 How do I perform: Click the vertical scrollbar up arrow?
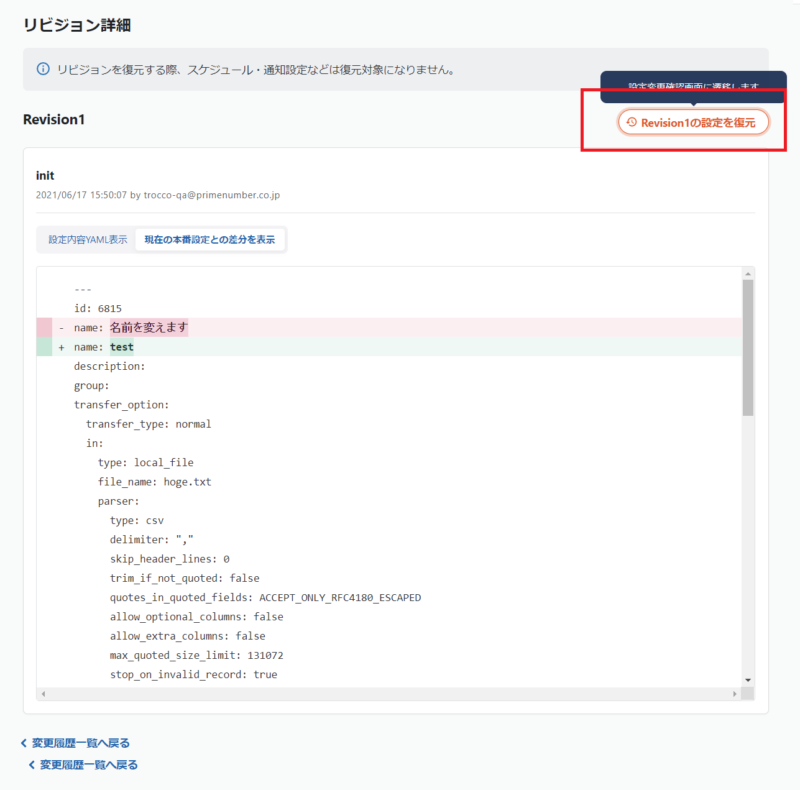[748, 273]
